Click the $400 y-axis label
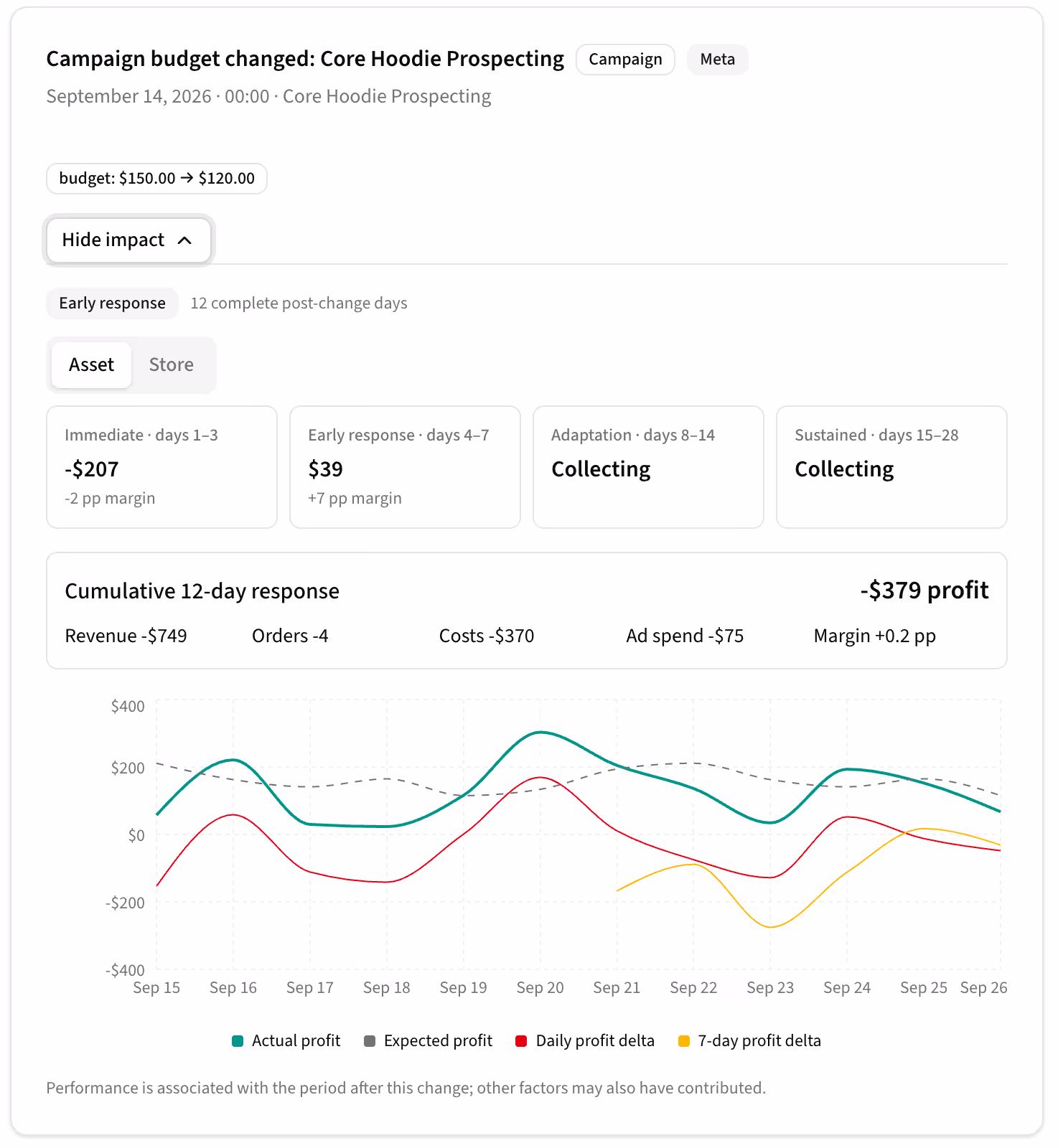The image size is (1058, 1148). 128,707
